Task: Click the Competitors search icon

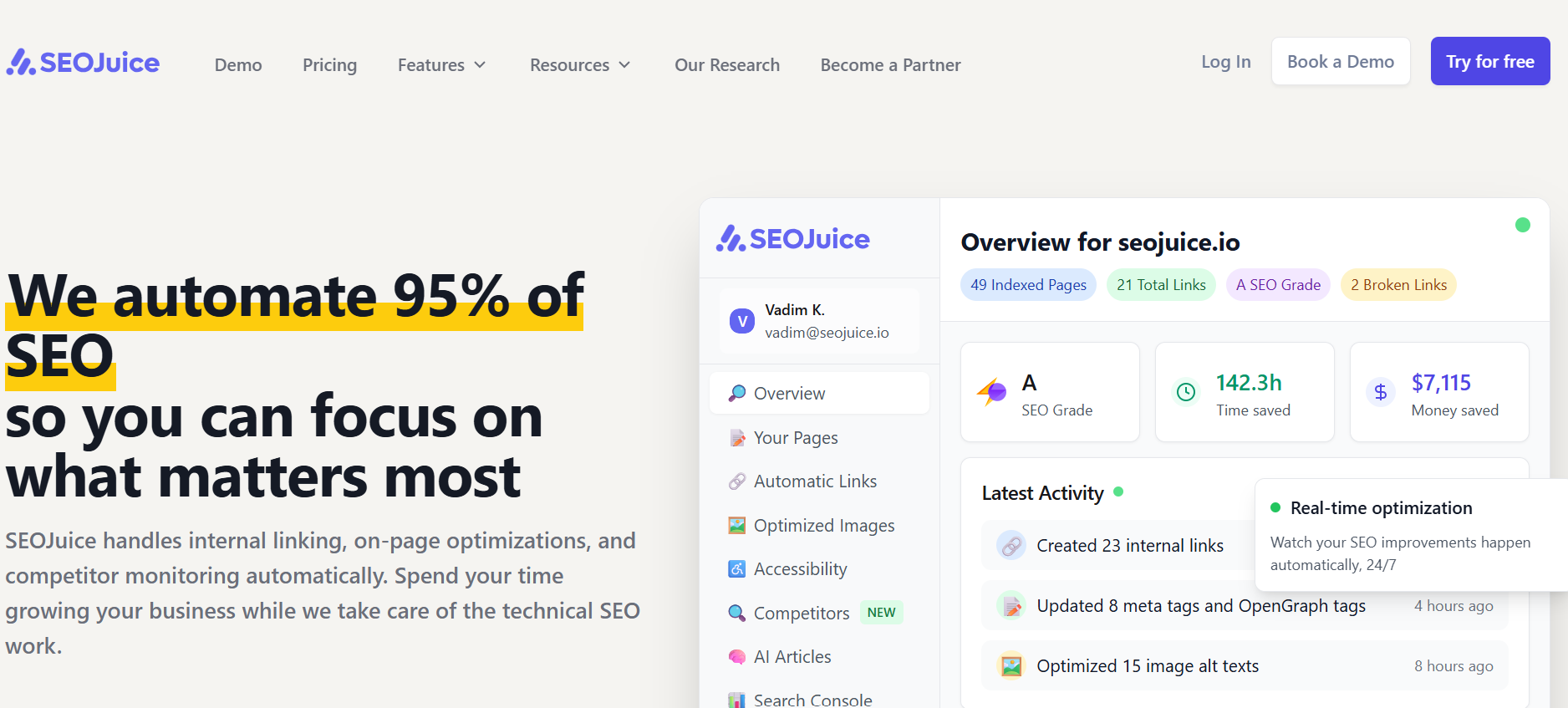Action: [x=736, y=614]
